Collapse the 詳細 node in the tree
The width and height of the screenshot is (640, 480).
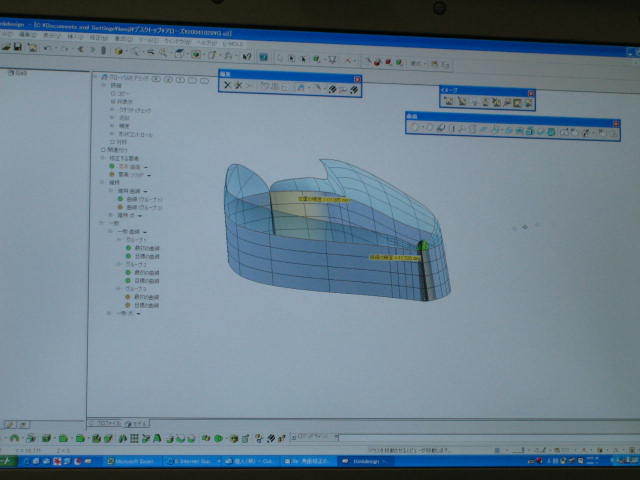click(104, 85)
